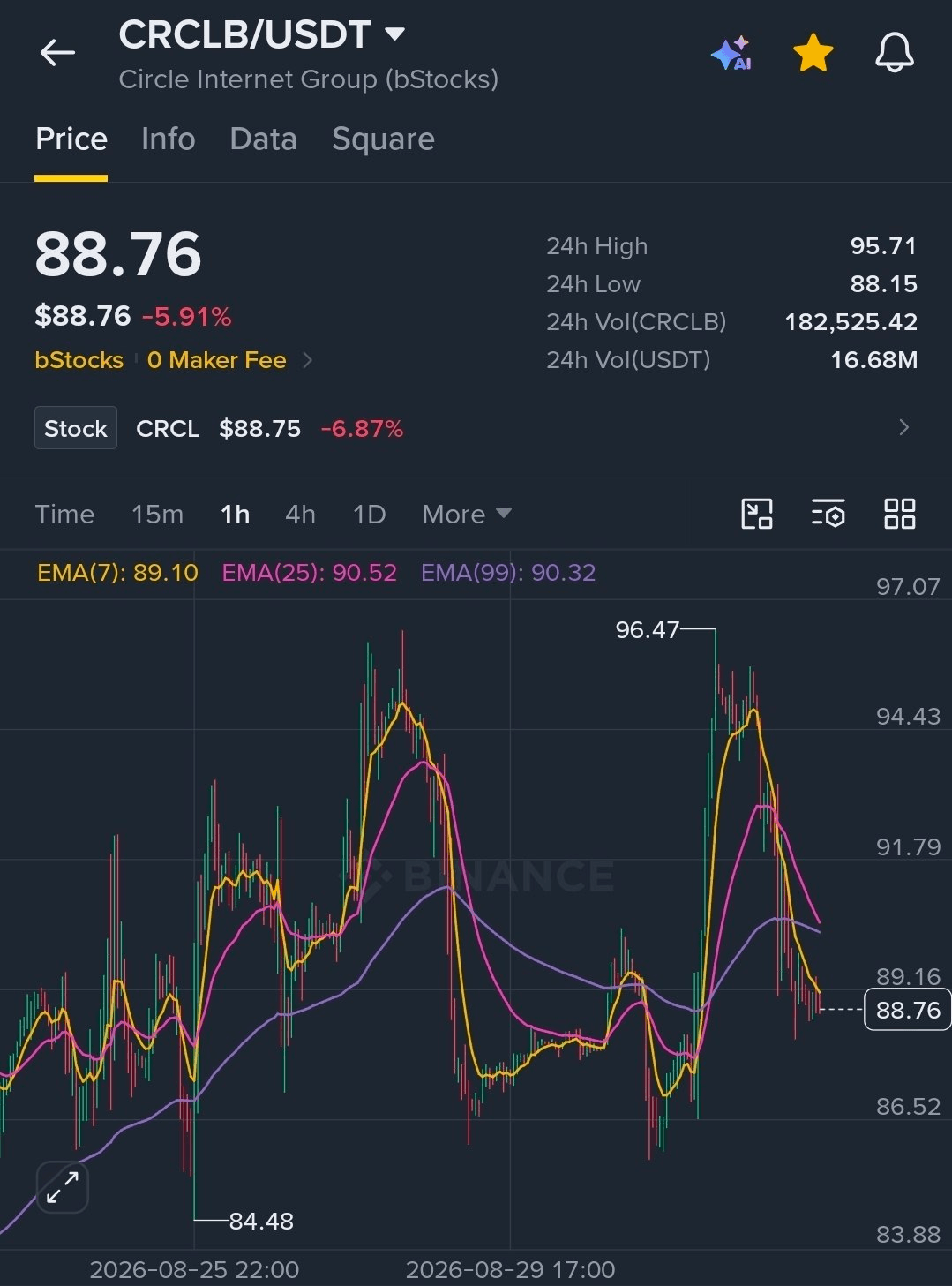Tap the 86.52 price axis label
The width and height of the screenshot is (952, 1286).
click(x=908, y=1107)
